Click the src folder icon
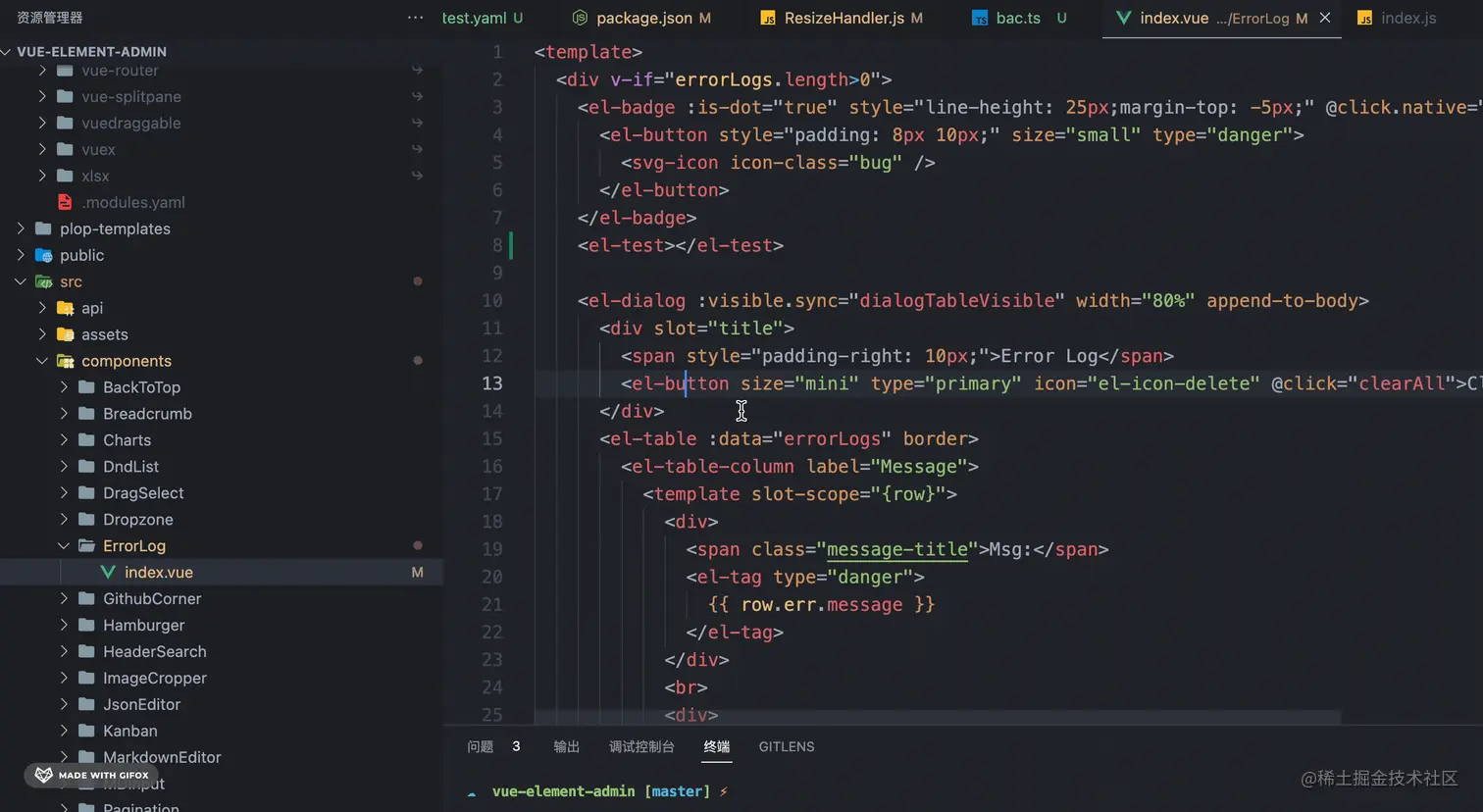The width and height of the screenshot is (1483, 812). (x=43, y=281)
